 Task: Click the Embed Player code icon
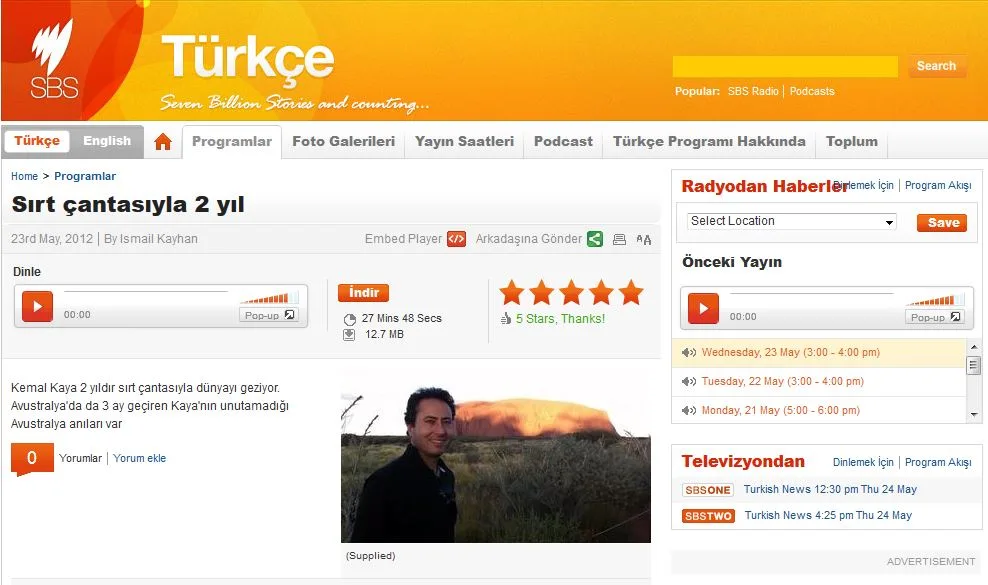pos(456,239)
